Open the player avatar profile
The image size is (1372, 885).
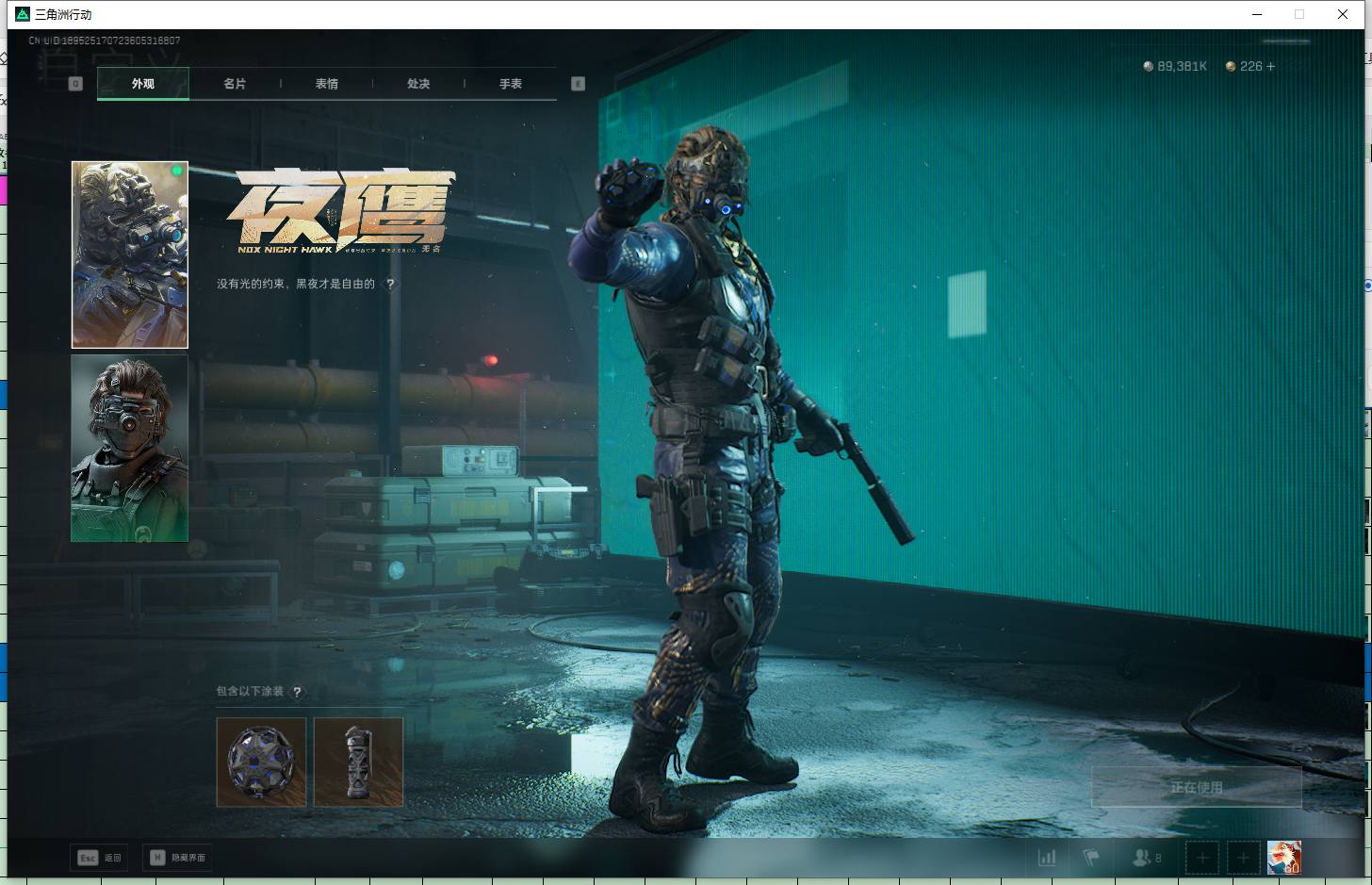[x=1284, y=858]
